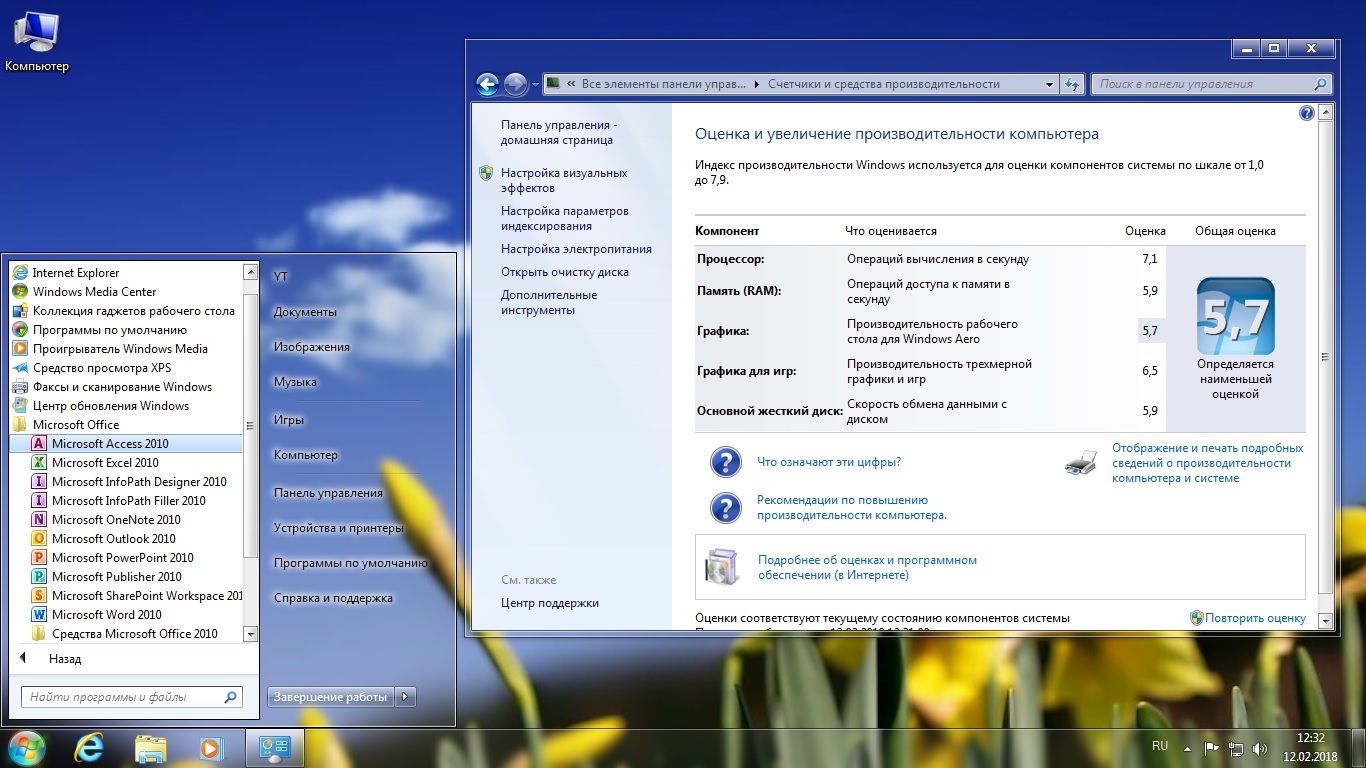Screen dimensions: 1366x768
Task: Open the recent pages dropdown beside navigation arrows
Action: click(535, 85)
